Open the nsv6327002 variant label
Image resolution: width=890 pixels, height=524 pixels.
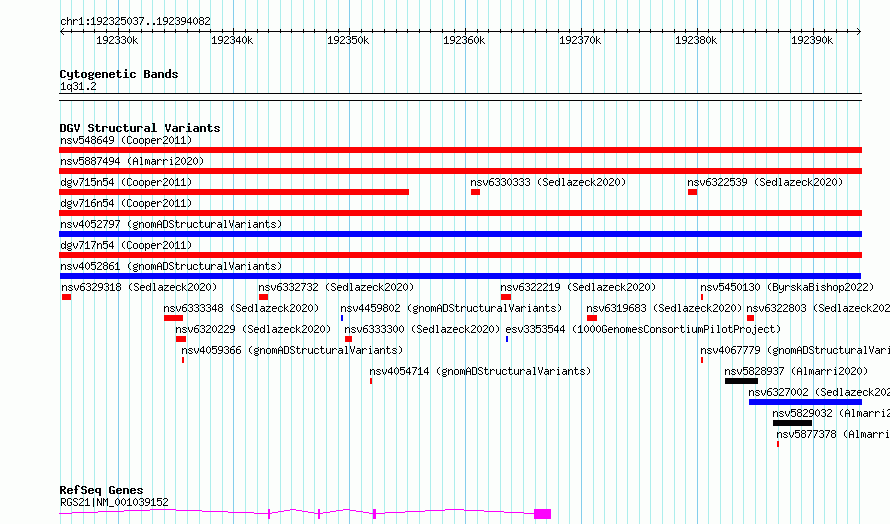pyautogui.click(x=819, y=392)
